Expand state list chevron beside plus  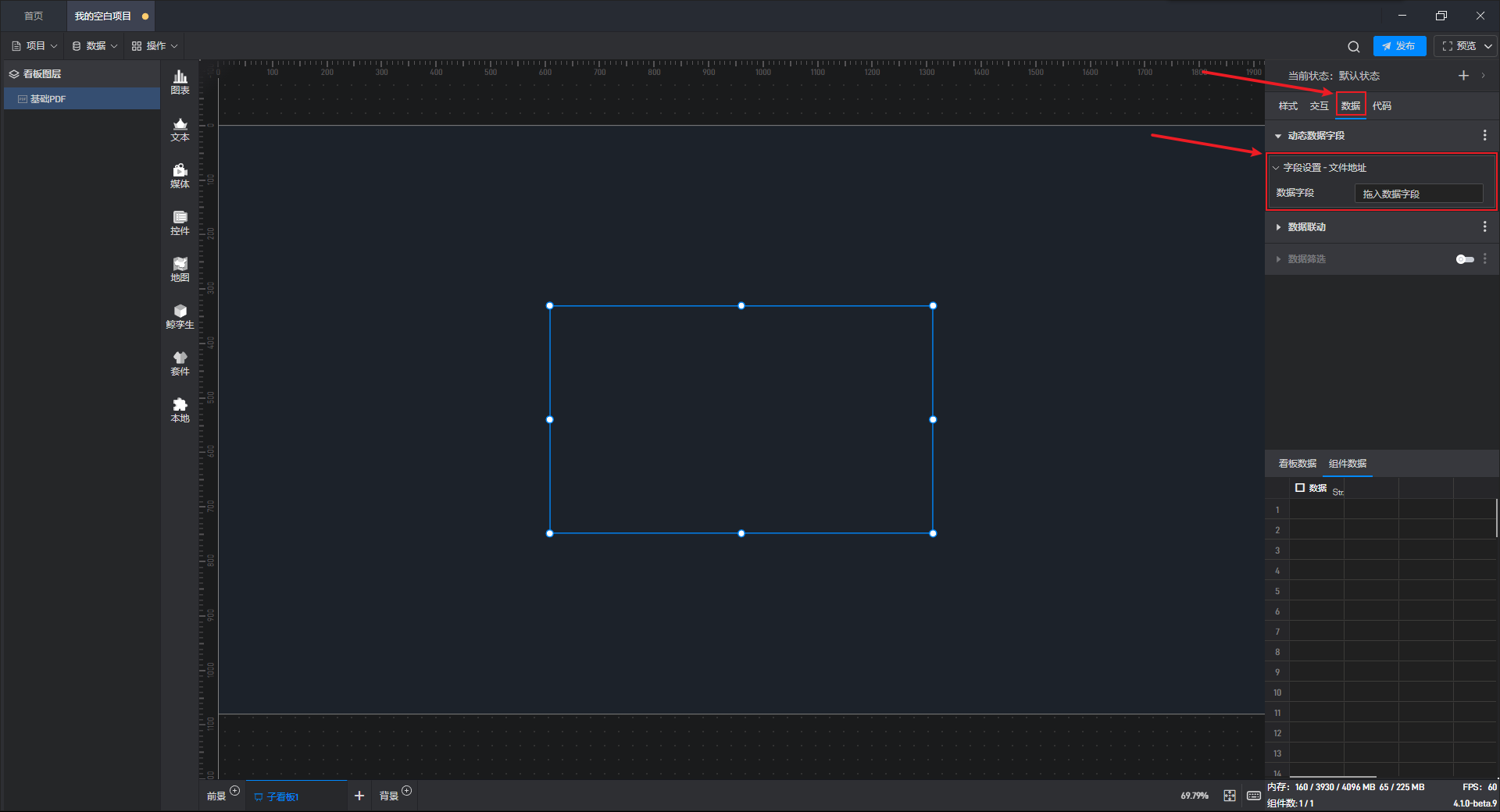(1483, 76)
